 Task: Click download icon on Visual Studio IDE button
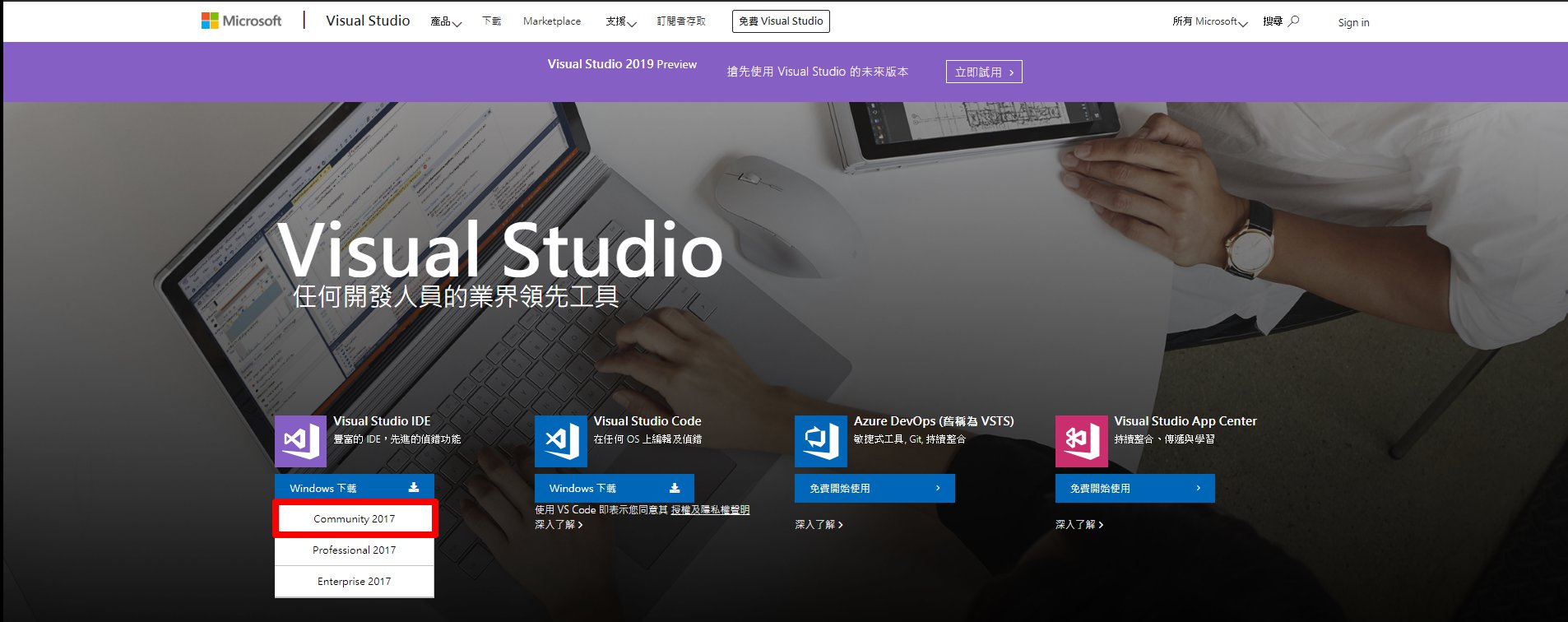tap(414, 488)
